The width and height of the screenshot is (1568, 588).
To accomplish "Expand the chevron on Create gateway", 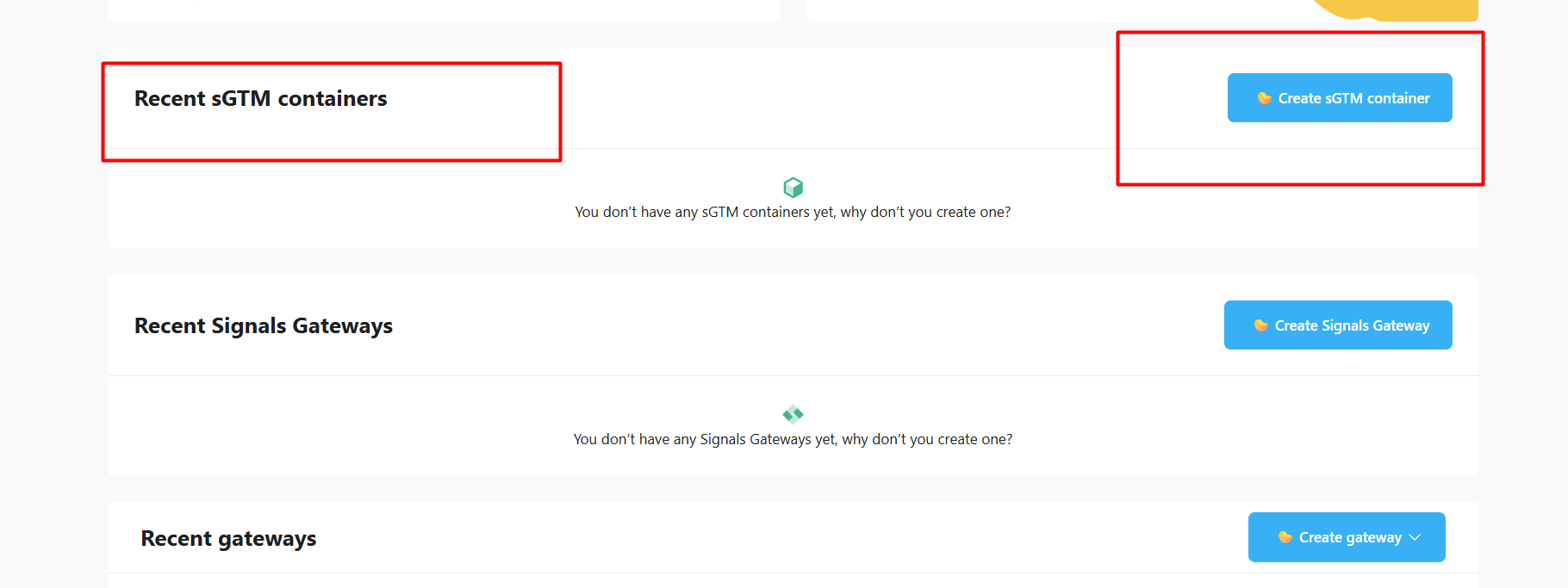I will tap(1415, 537).
